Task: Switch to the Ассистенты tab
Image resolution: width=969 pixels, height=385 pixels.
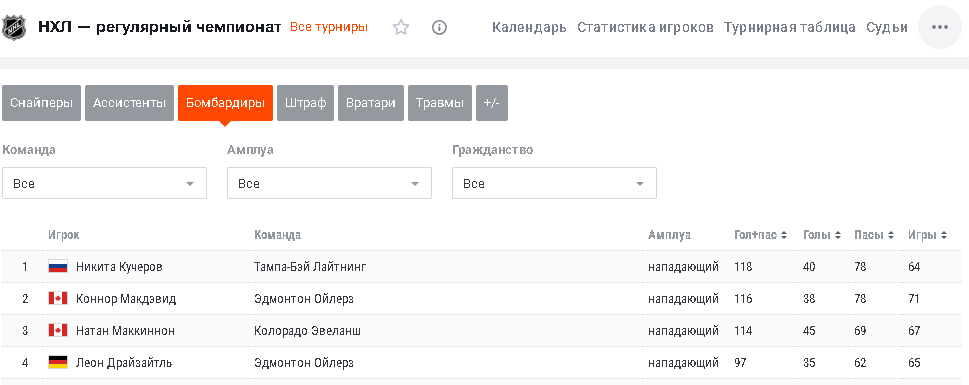Action: (129, 103)
